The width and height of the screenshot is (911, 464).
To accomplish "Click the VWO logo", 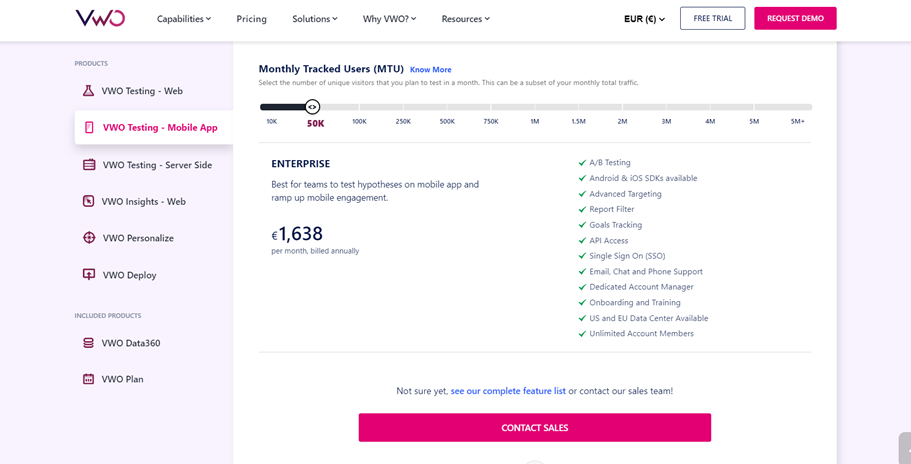I will [100, 19].
